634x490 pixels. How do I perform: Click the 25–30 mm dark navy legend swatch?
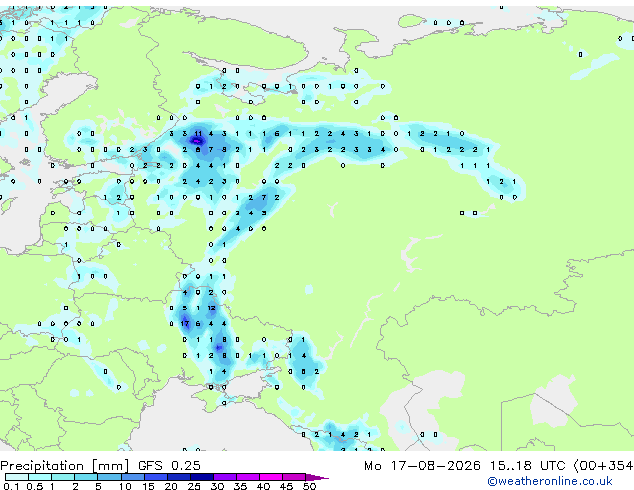tap(201, 477)
